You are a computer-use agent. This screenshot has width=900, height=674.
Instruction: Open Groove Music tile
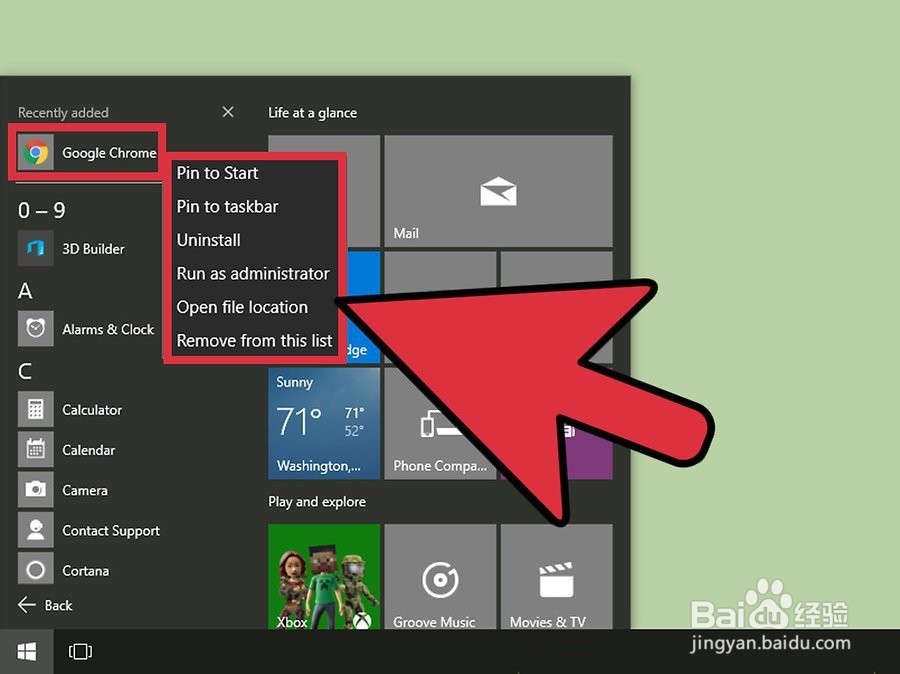[x=440, y=578]
